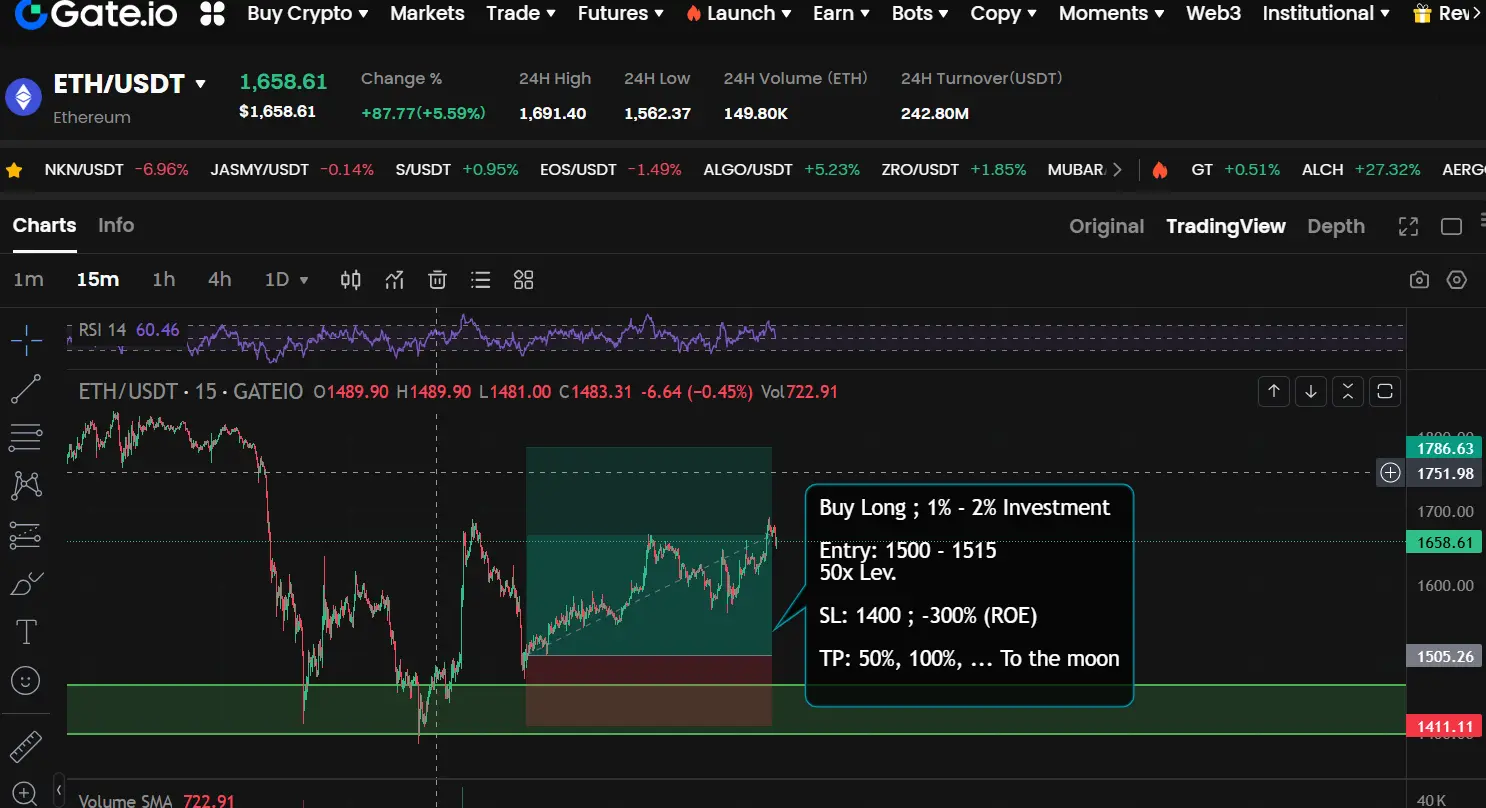This screenshot has height=808, width=1486.
Task: Select the horizontal lines Fibonacci tool
Action: pos(26,437)
